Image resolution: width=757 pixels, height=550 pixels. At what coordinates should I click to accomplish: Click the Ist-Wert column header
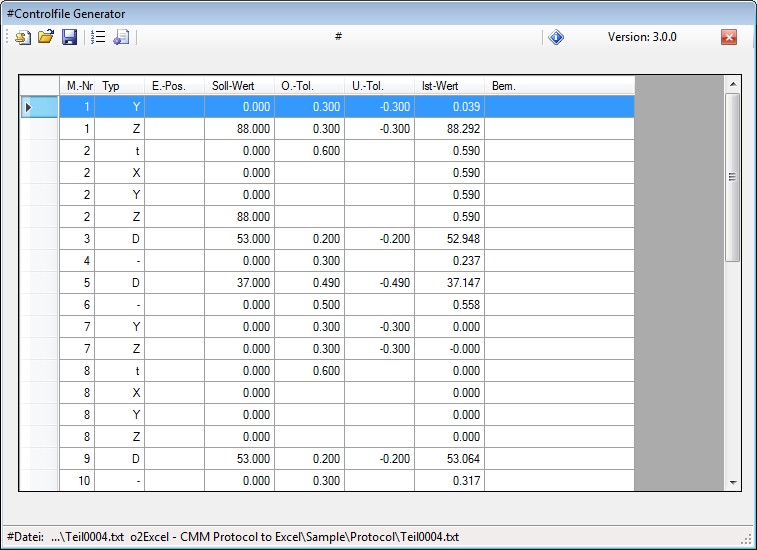click(449, 85)
